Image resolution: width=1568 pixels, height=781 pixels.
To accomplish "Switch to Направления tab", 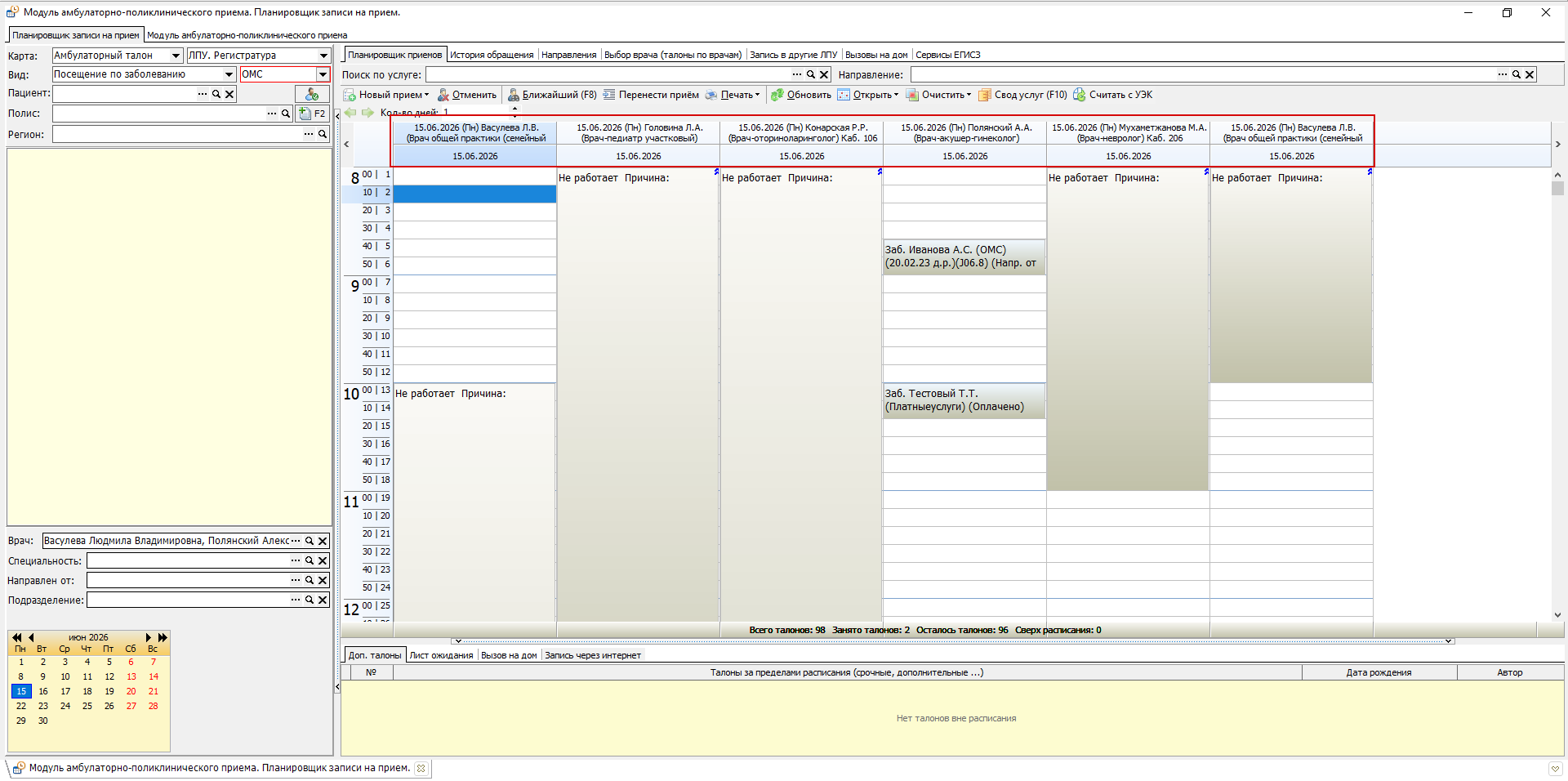I will click(x=568, y=55).
